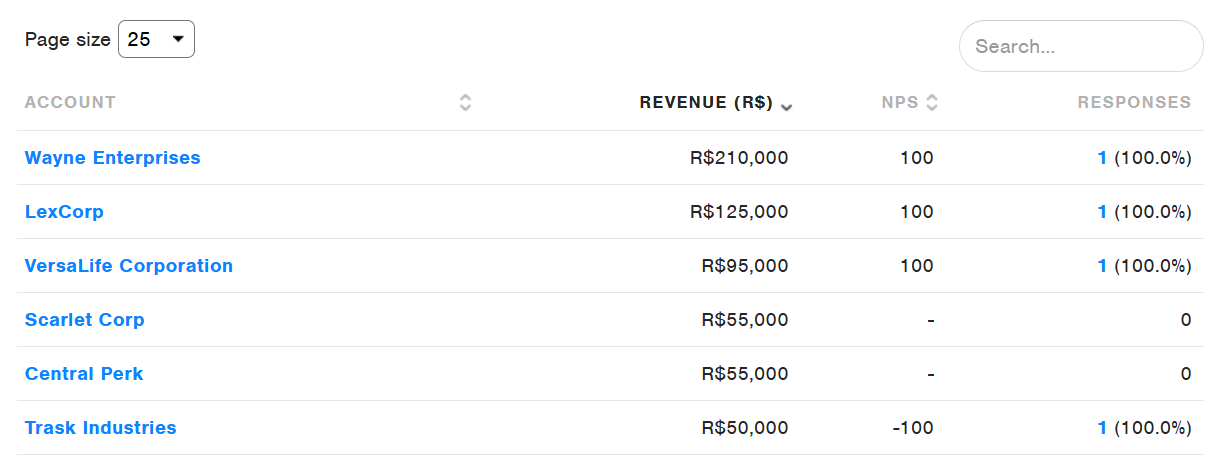View Trask Industries response count link

click(1102, 428)
